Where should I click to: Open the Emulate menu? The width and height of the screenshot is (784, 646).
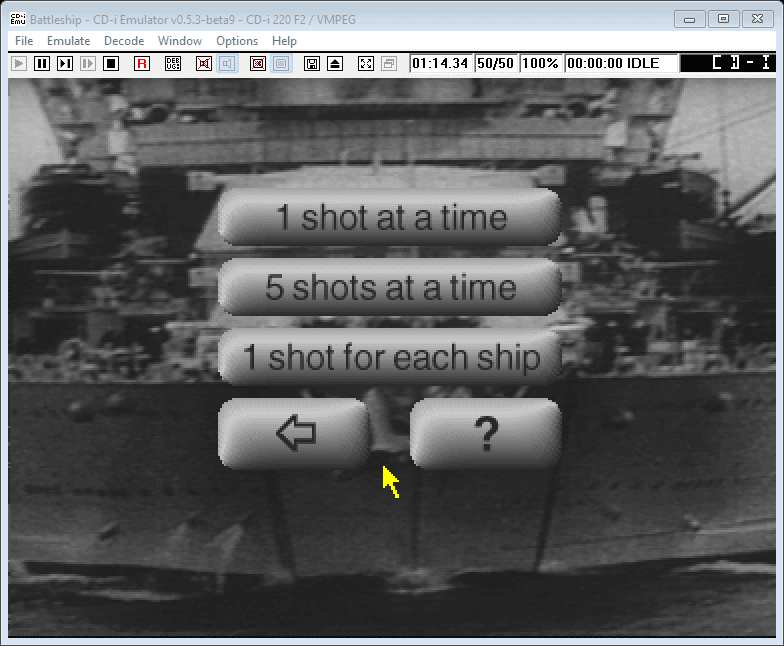point(68,41)
